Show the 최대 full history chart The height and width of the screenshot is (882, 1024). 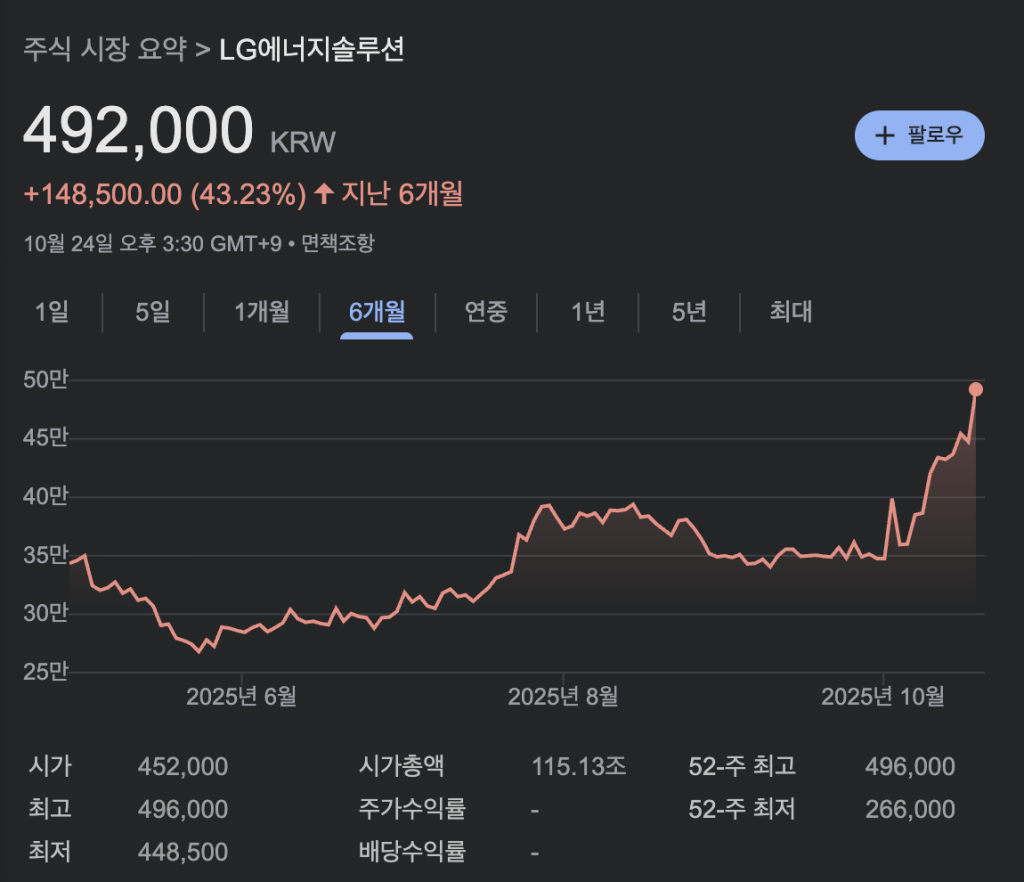[x=790, y=312]
